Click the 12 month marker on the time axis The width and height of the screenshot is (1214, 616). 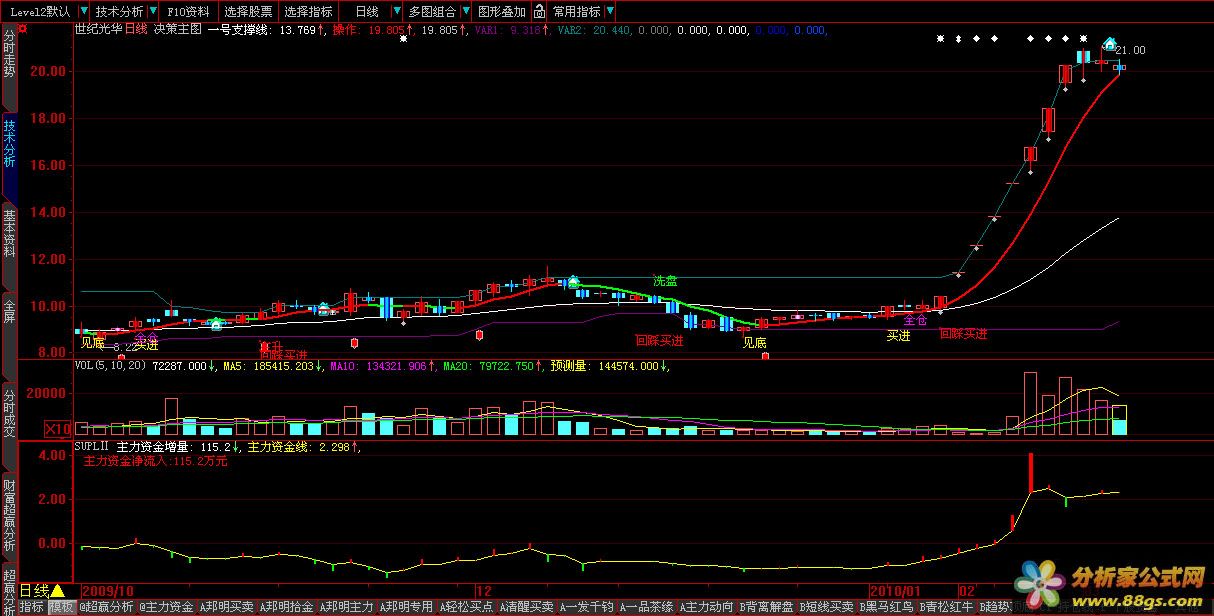[482, 591]
